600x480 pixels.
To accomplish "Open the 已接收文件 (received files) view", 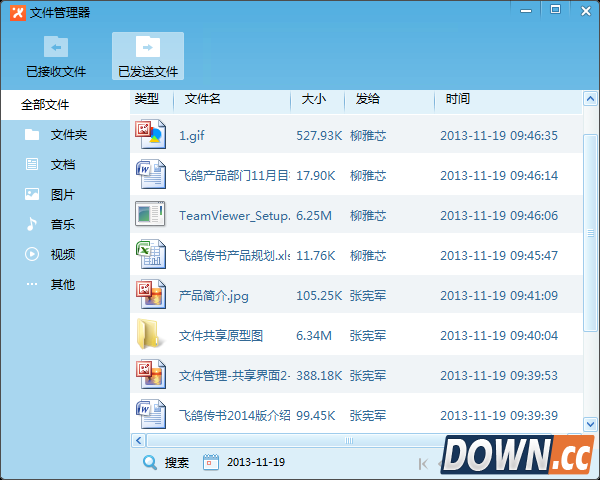I will click(x=56, y=57).
